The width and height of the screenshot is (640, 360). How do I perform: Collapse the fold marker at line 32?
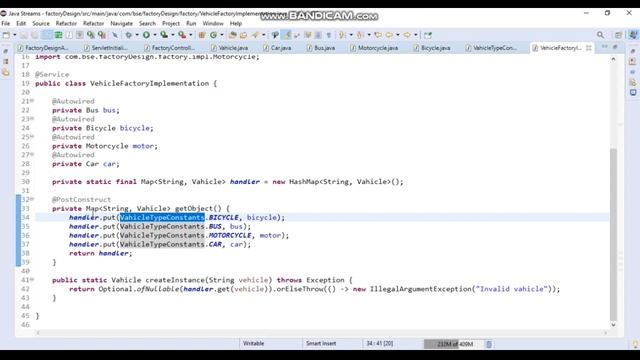coord(32,199)
